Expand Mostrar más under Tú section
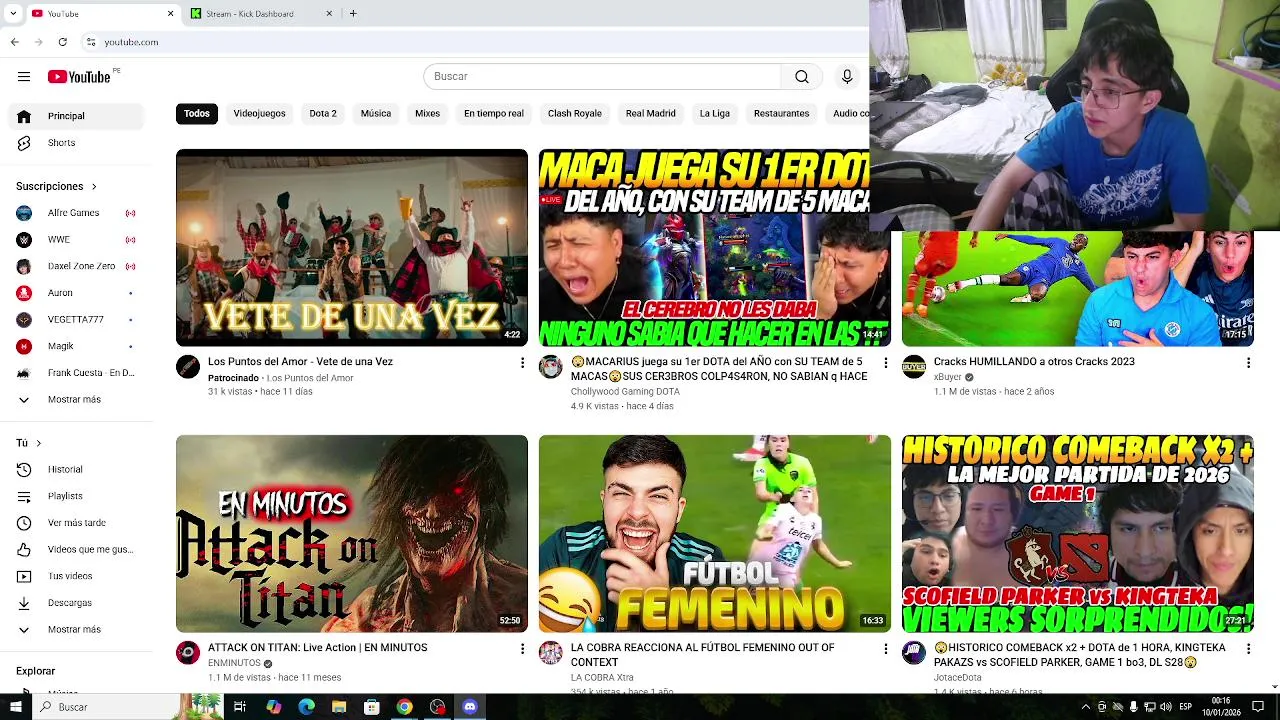Screen dimensions: 1280x720 click(76, 630)
